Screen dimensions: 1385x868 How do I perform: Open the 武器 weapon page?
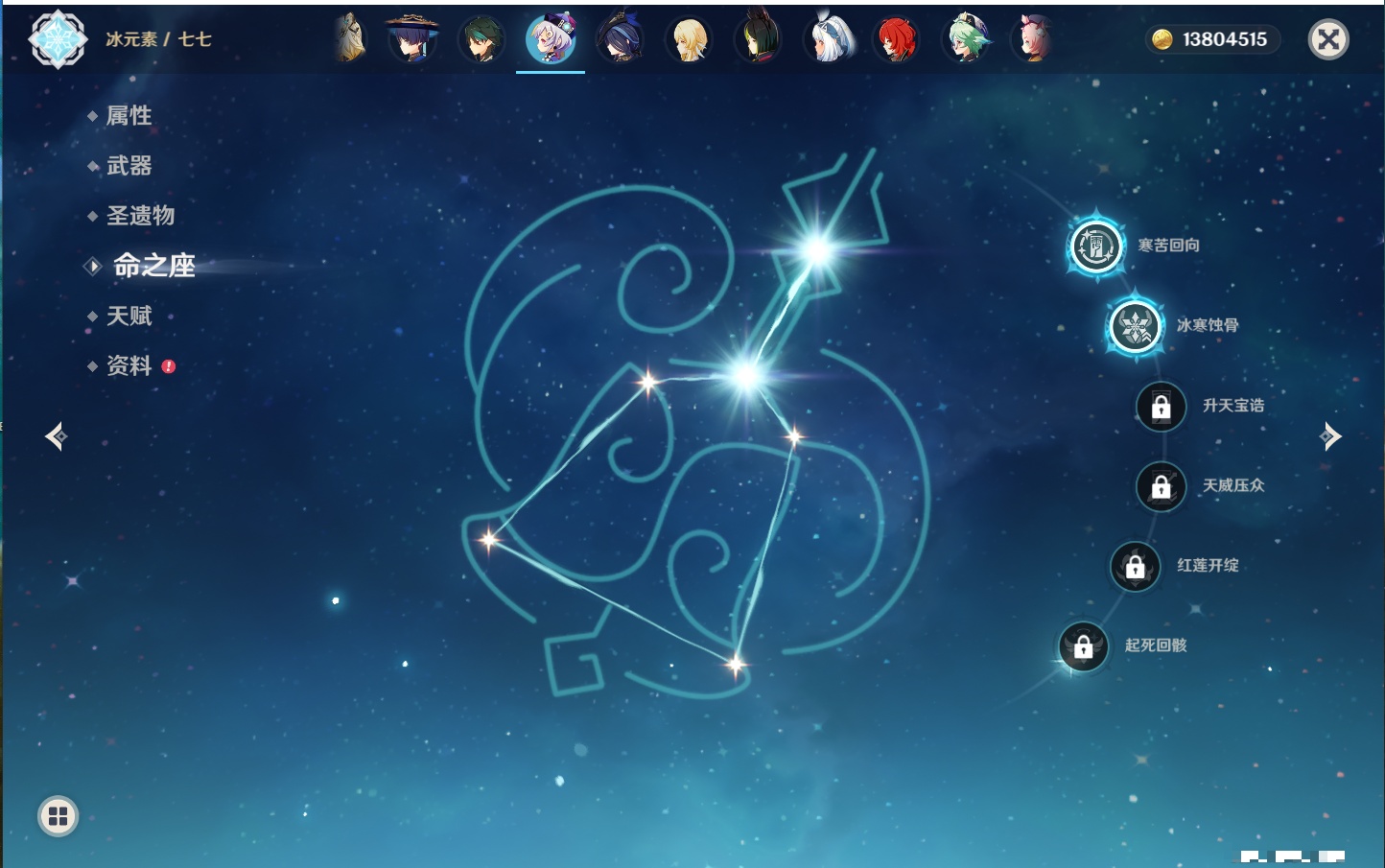click(129, 166)
